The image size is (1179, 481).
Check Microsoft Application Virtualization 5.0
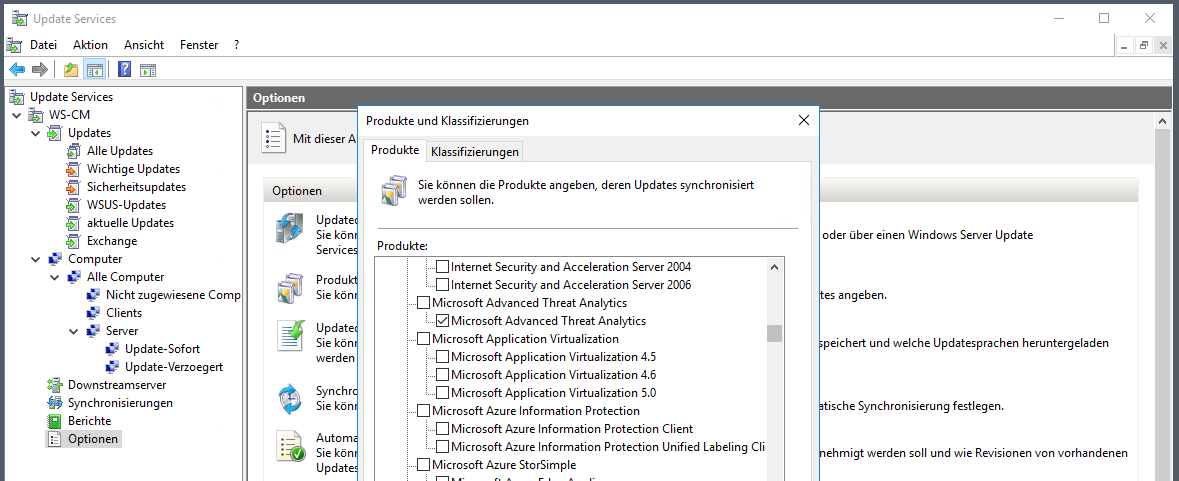(443, 393)
